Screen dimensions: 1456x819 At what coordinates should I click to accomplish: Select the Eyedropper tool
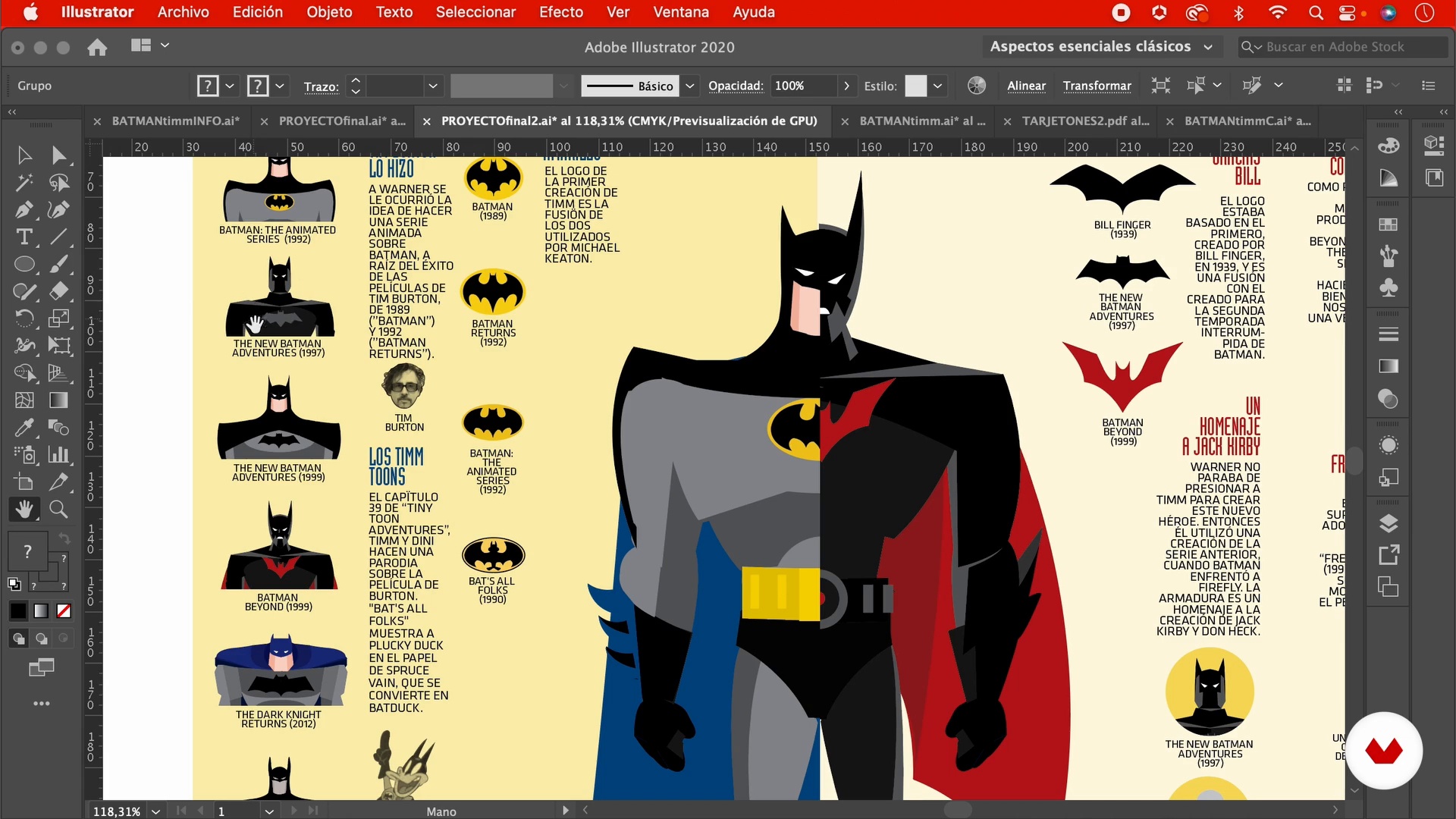24,428
